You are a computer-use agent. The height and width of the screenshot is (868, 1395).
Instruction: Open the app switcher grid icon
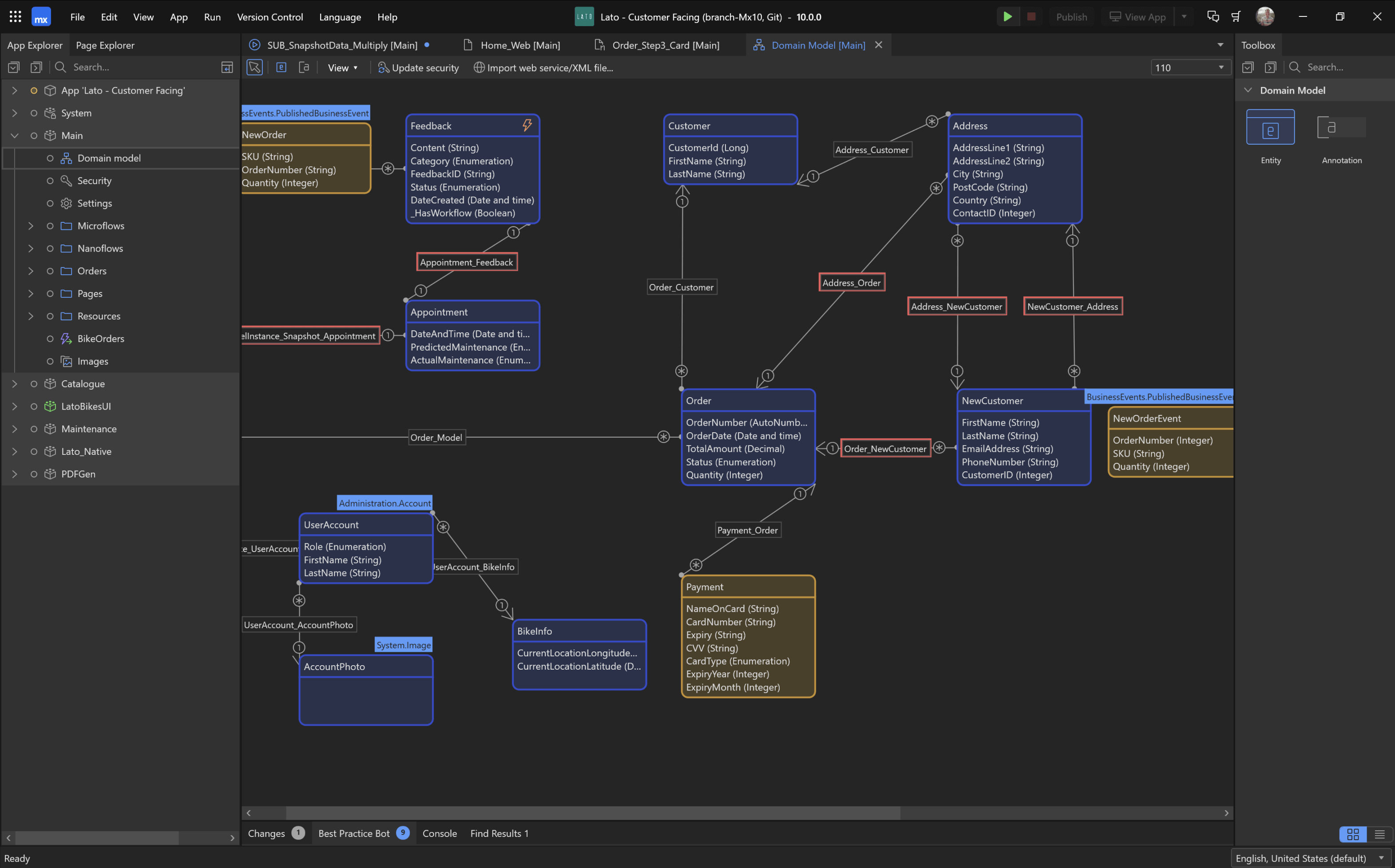(x=16, y=17)
